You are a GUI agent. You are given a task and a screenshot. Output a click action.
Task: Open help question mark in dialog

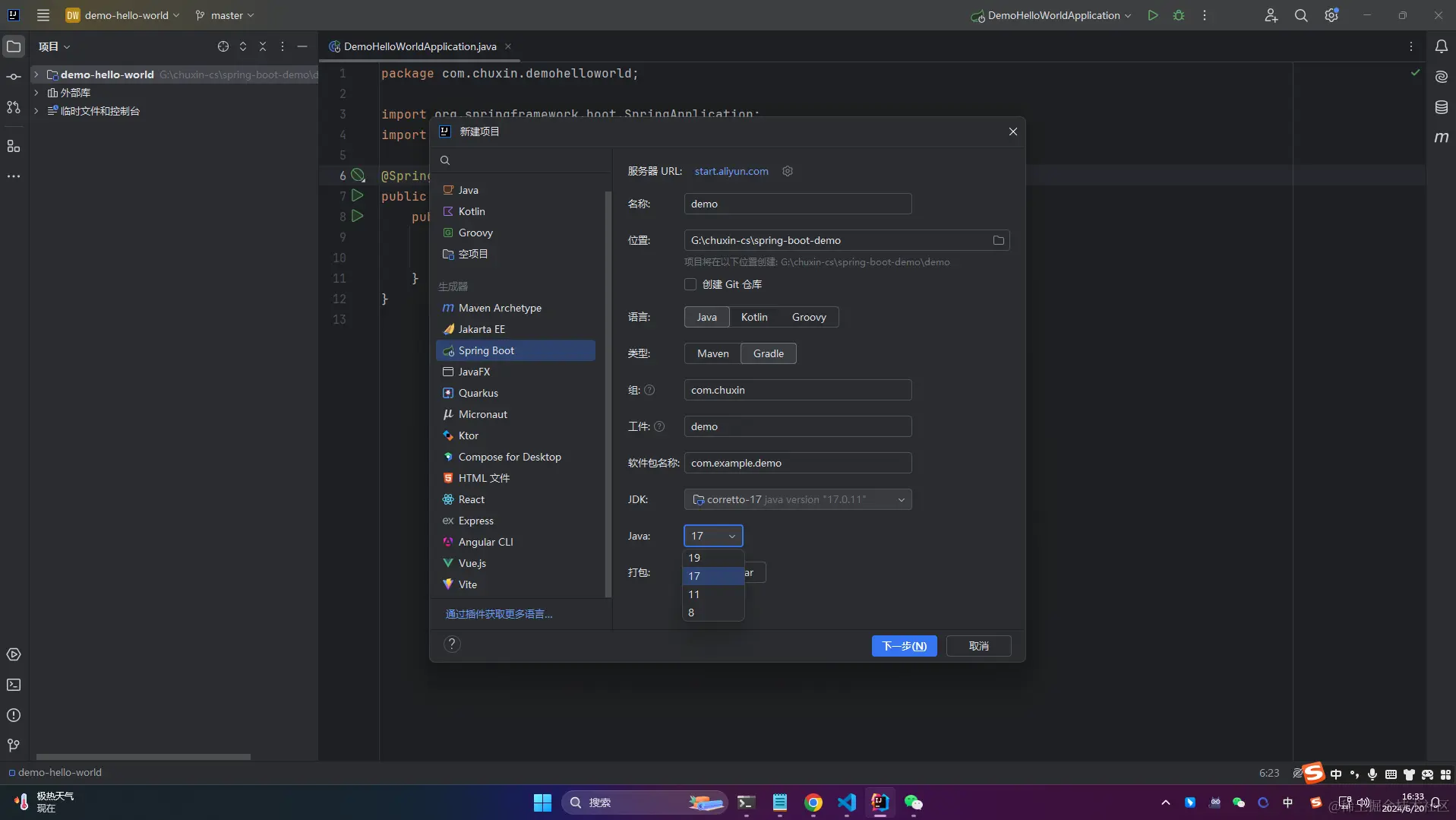coord(452,644)
